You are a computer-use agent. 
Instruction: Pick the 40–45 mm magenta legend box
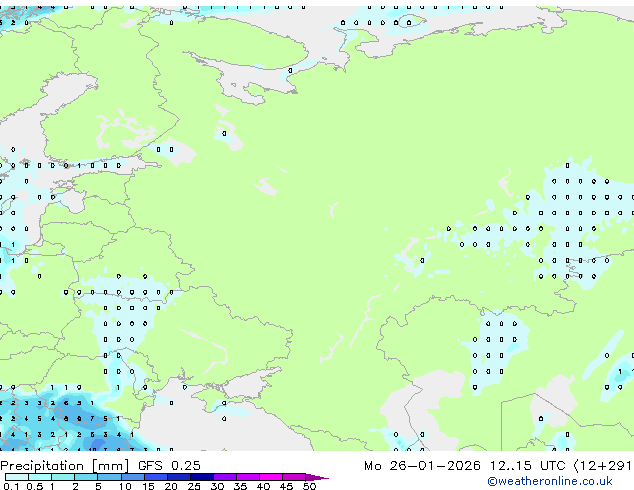pyautogui.click(x=271, y=477)
